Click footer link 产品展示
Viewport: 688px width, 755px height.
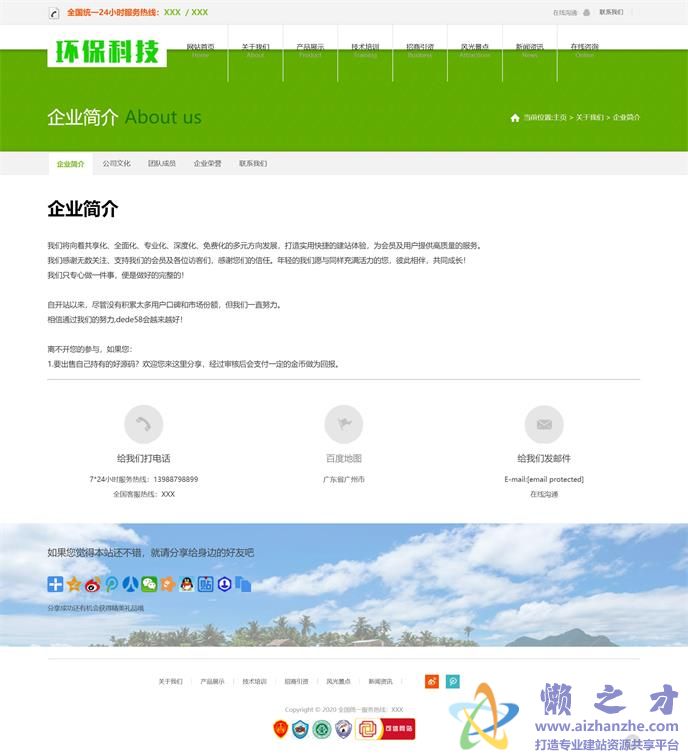212,682
